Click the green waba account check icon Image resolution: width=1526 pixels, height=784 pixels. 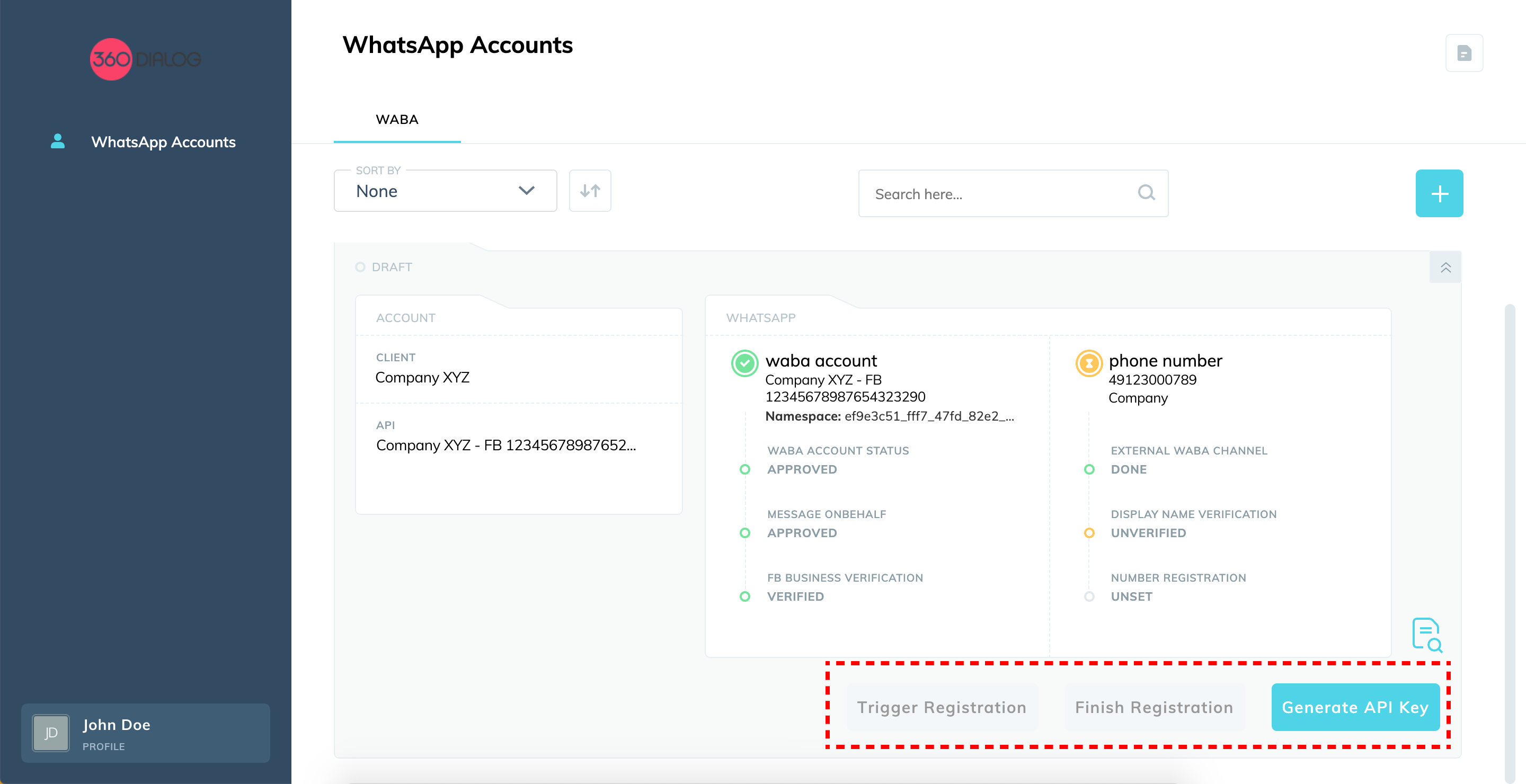(744, 363)
